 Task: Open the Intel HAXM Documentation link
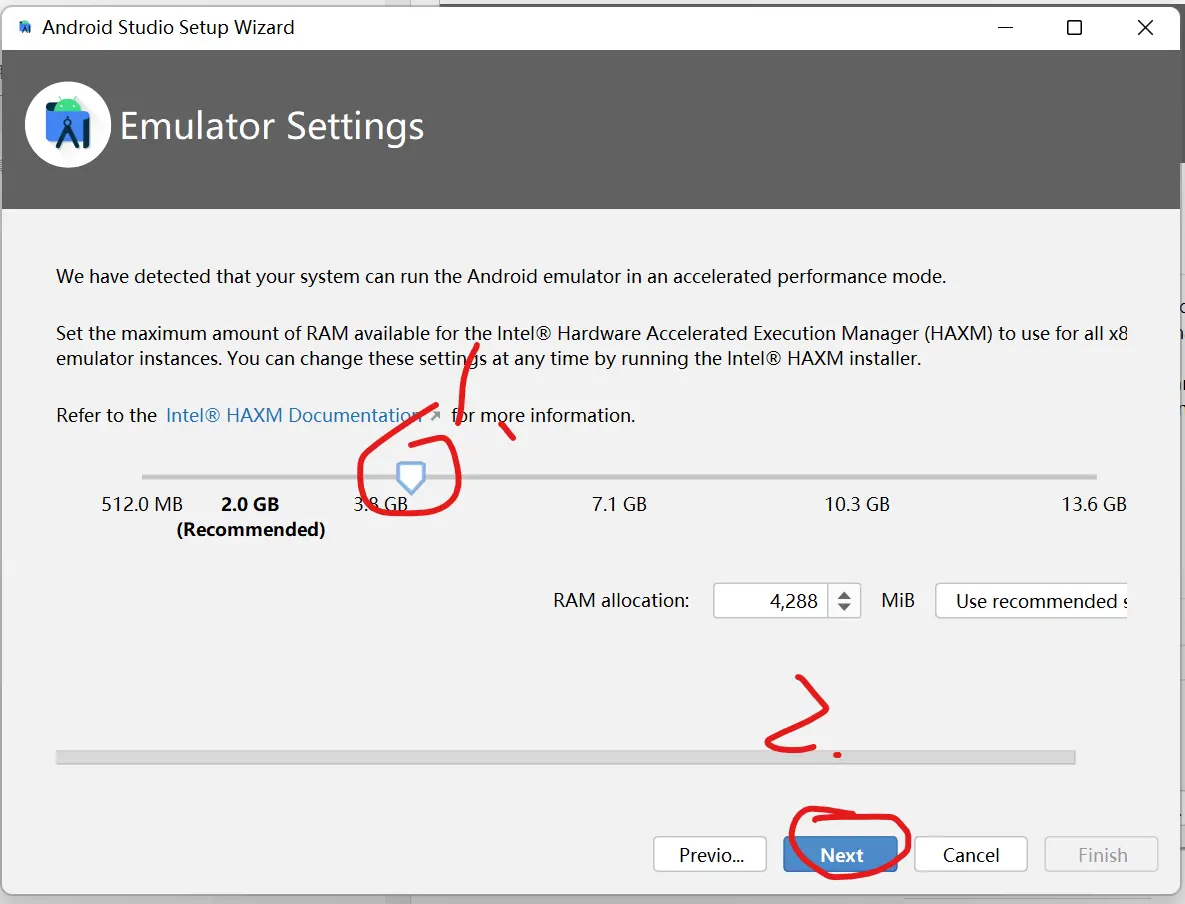[x=292, y=415]
